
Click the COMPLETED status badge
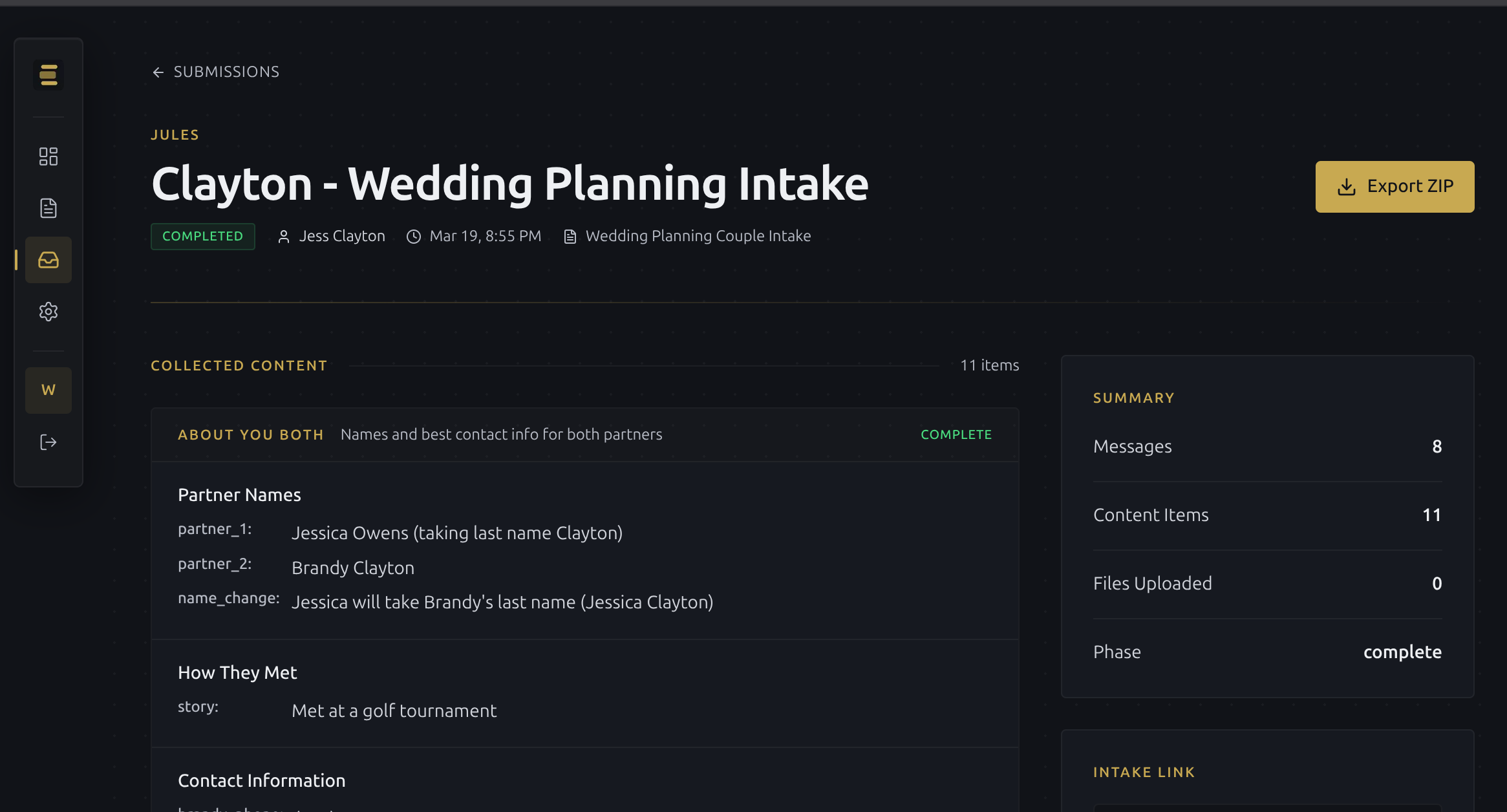(203, 236)
